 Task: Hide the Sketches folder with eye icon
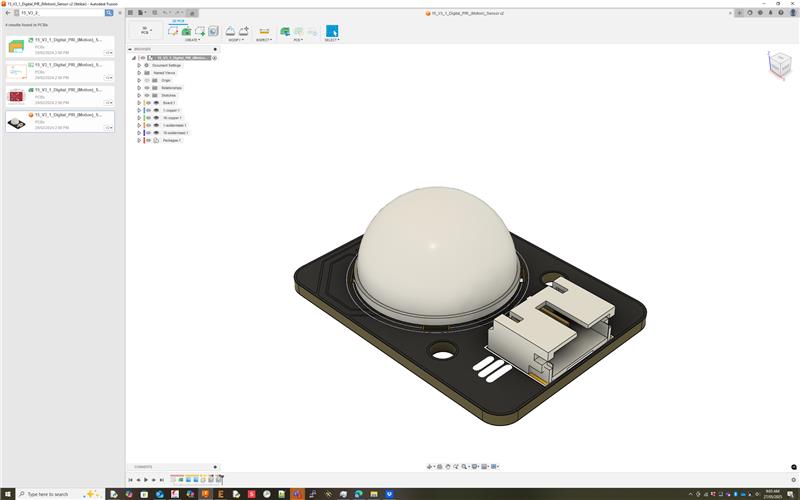147,95
